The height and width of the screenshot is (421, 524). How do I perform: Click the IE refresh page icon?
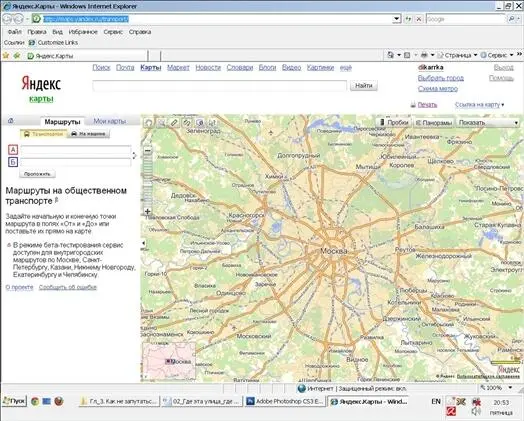[408, 19]
